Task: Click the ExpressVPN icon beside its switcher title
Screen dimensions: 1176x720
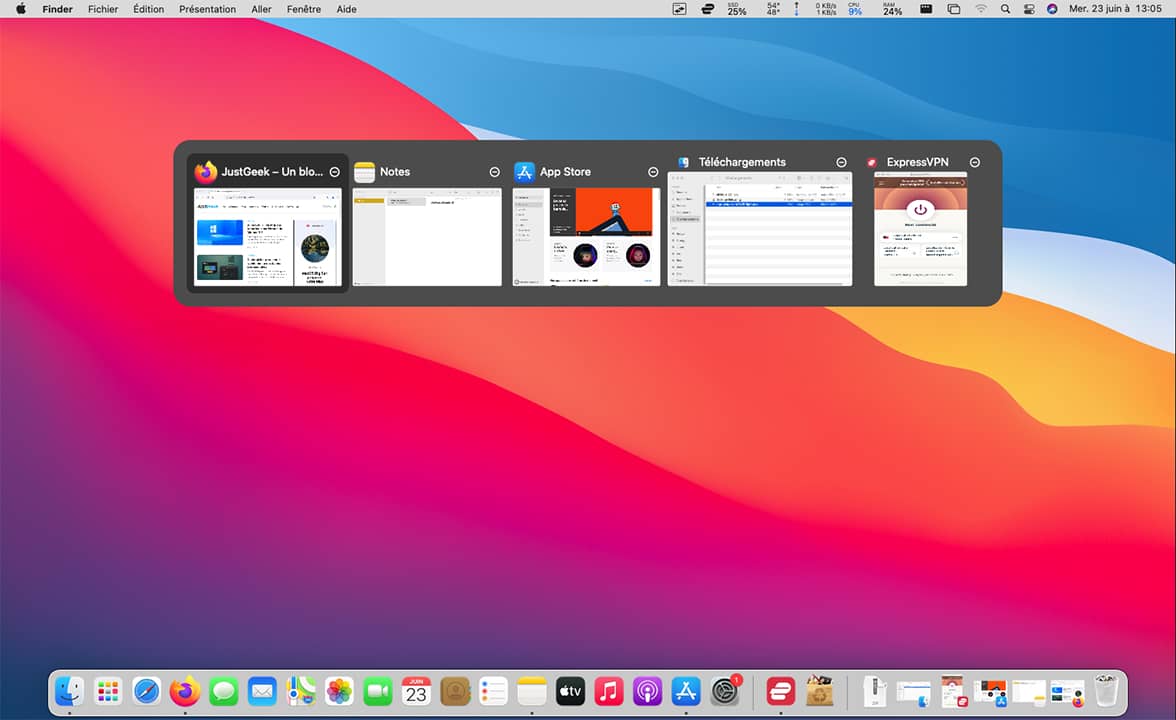Action: point(872,162)
